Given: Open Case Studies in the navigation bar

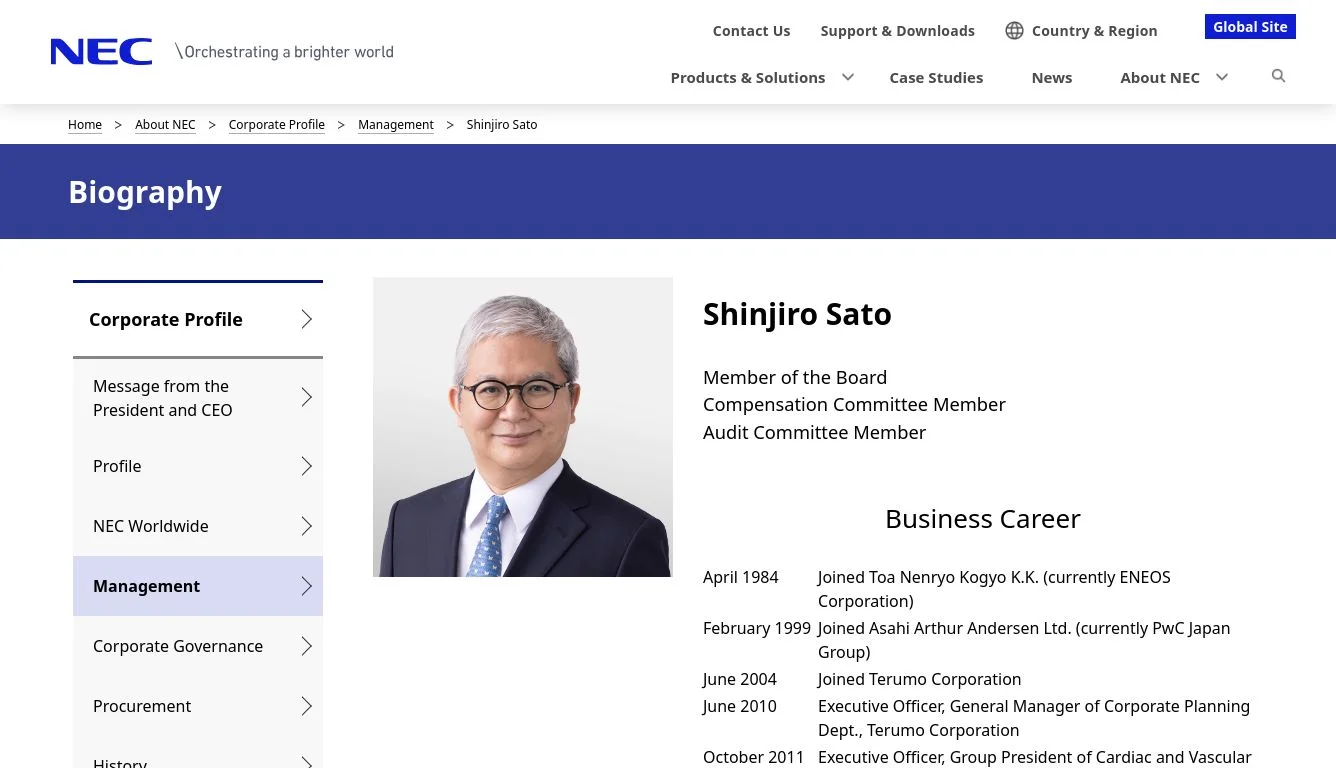Looking at the screenshot, I should pos(936,77).
